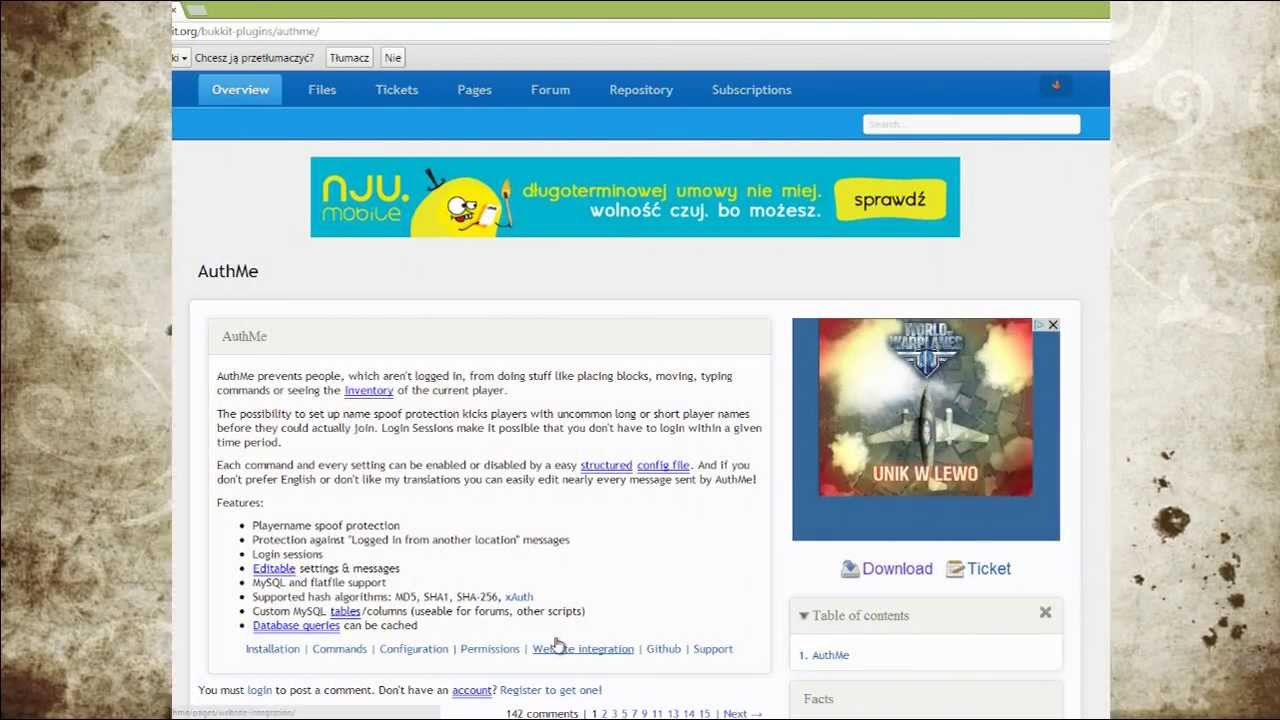Screen dimensions: 1280x720
Task: Close the World of Warplanes ad
Action: [1052, 325]
